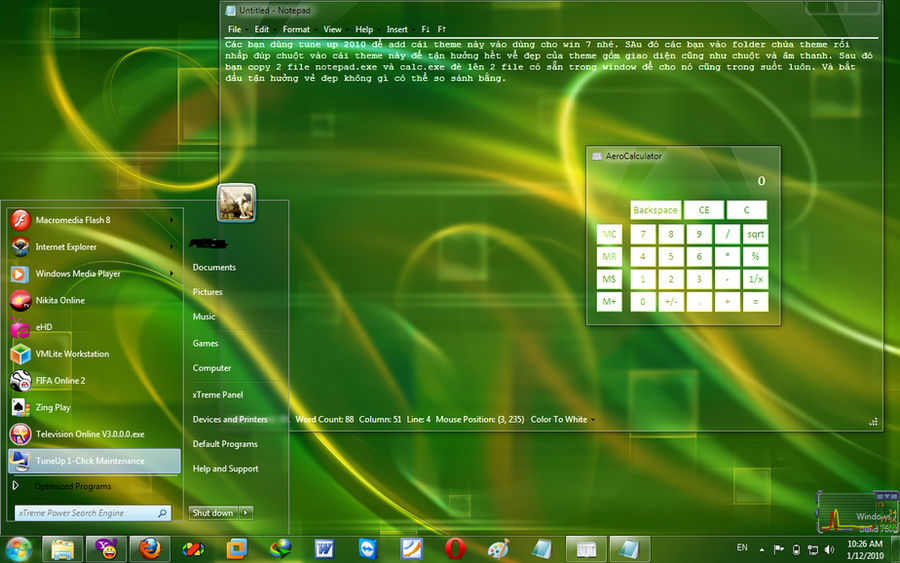Open Documents in Start menu

pyautogui.click(x=214, y=267)
